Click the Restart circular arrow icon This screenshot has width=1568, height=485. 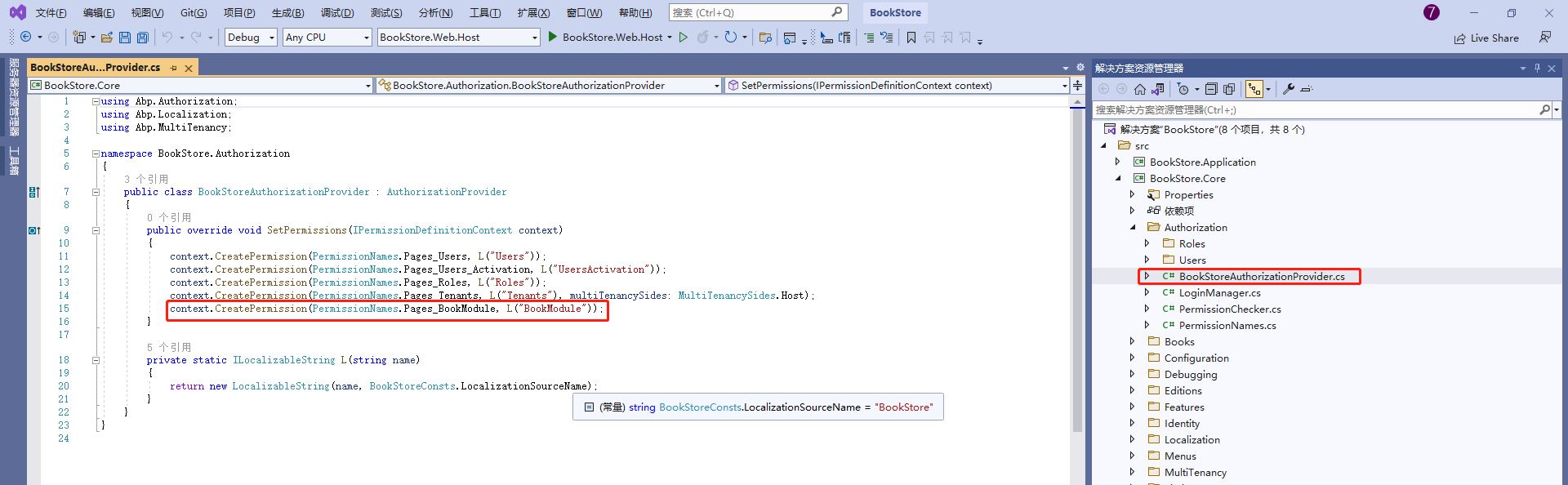click(x=731, y=38)
